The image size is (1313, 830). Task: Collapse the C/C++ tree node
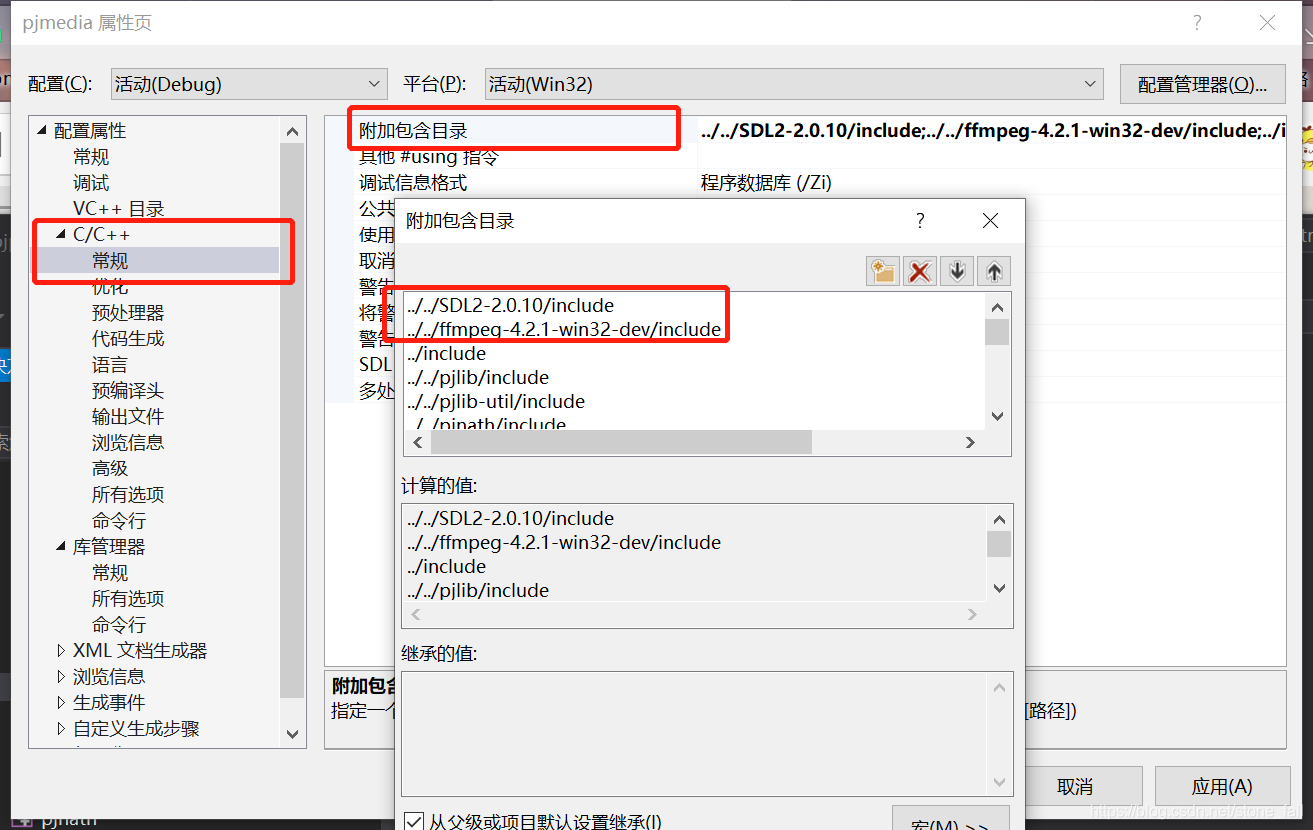(x=61, y=235)
